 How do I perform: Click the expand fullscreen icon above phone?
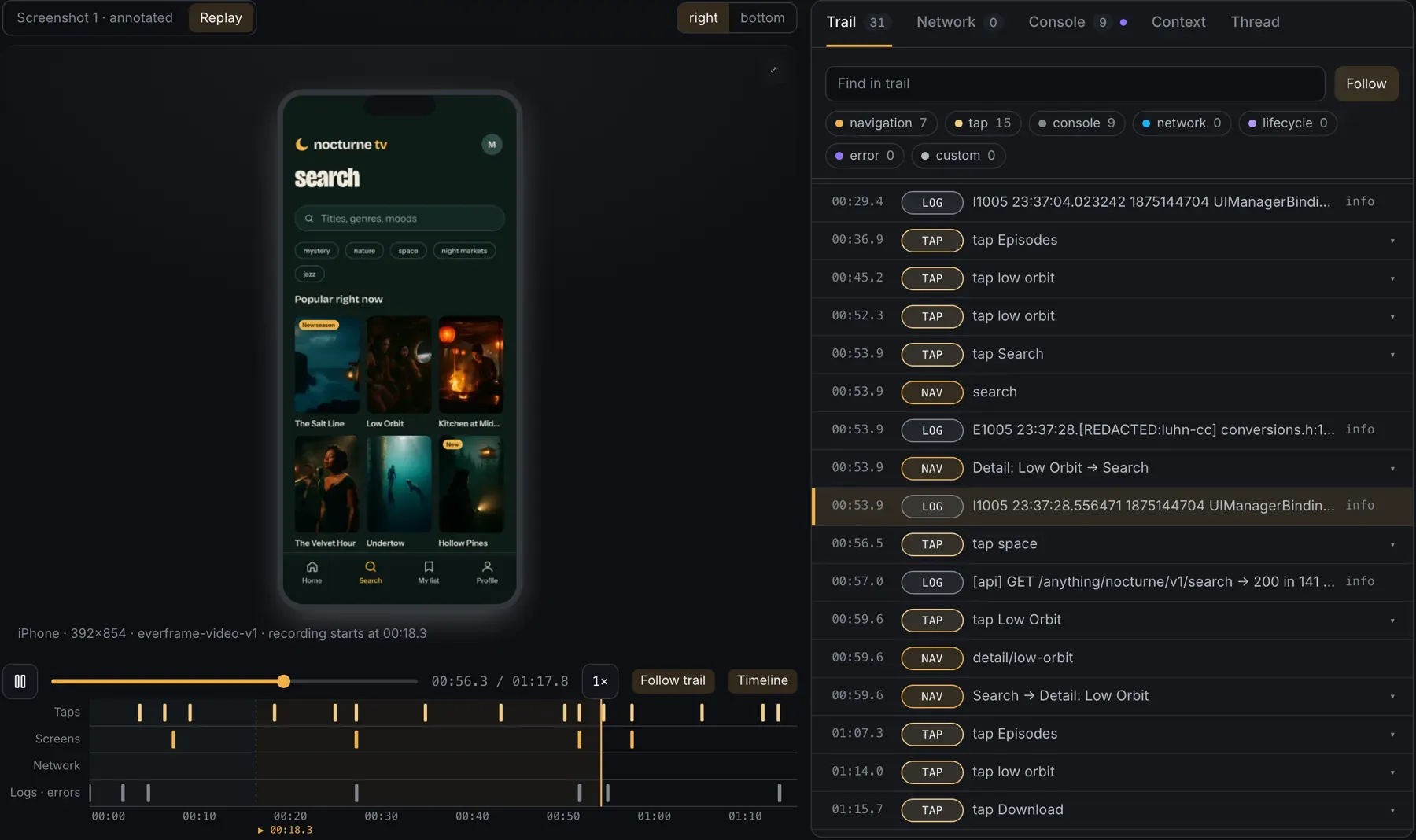pyautogui.click(x=773, y=70)
